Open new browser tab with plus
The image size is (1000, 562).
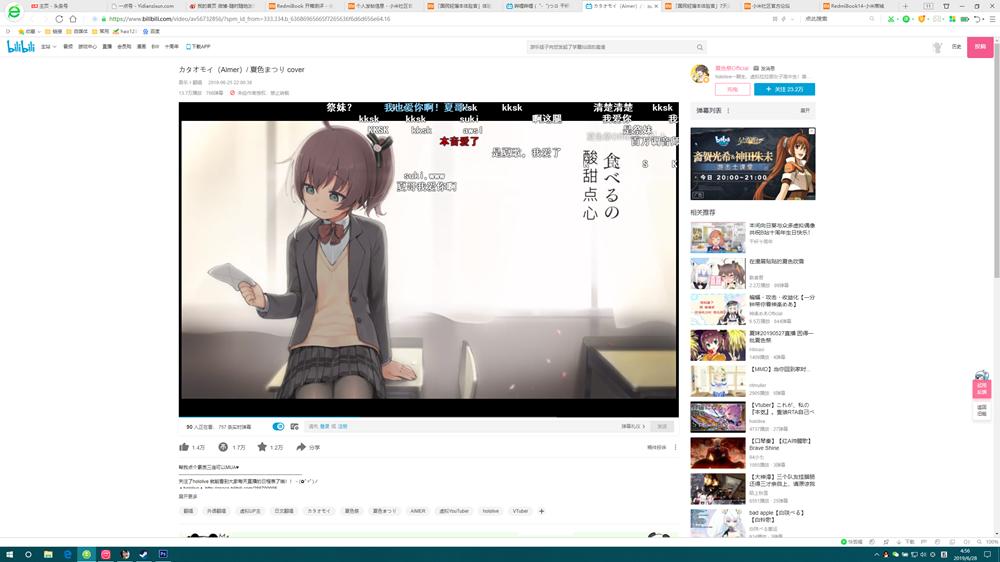(x=905, y=6)
